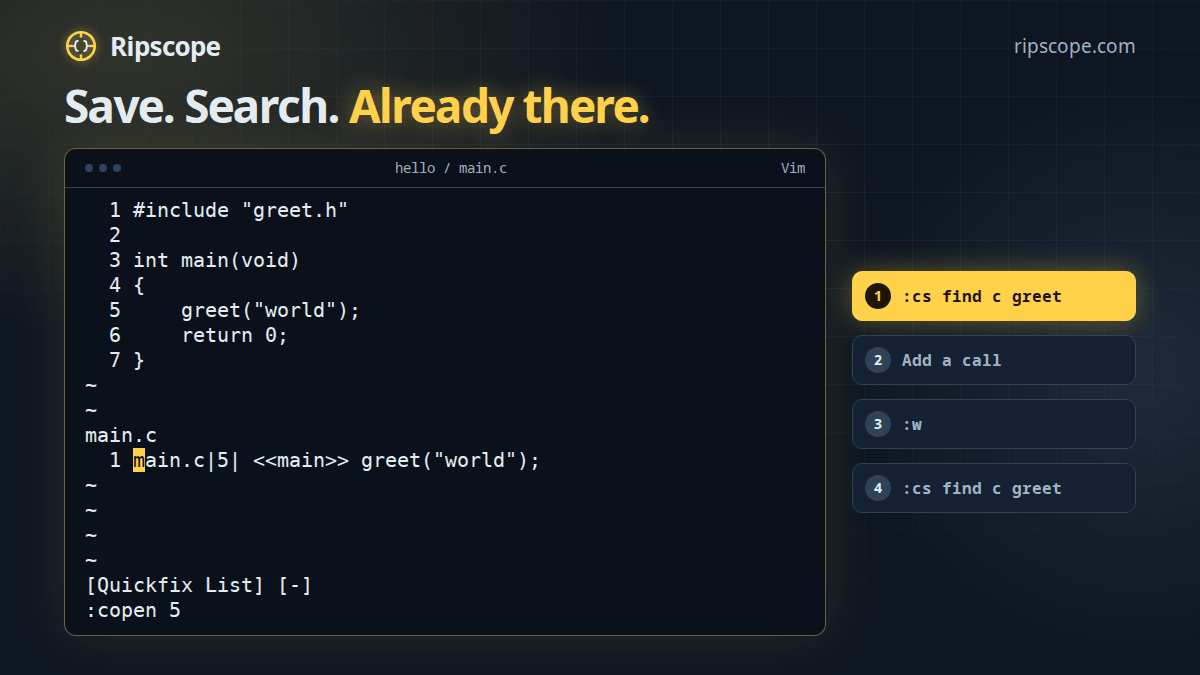This screenshot has width=1200, height=675.
Task: Click the "main.c" status line above quickfix
Action: tap(121, 435)
